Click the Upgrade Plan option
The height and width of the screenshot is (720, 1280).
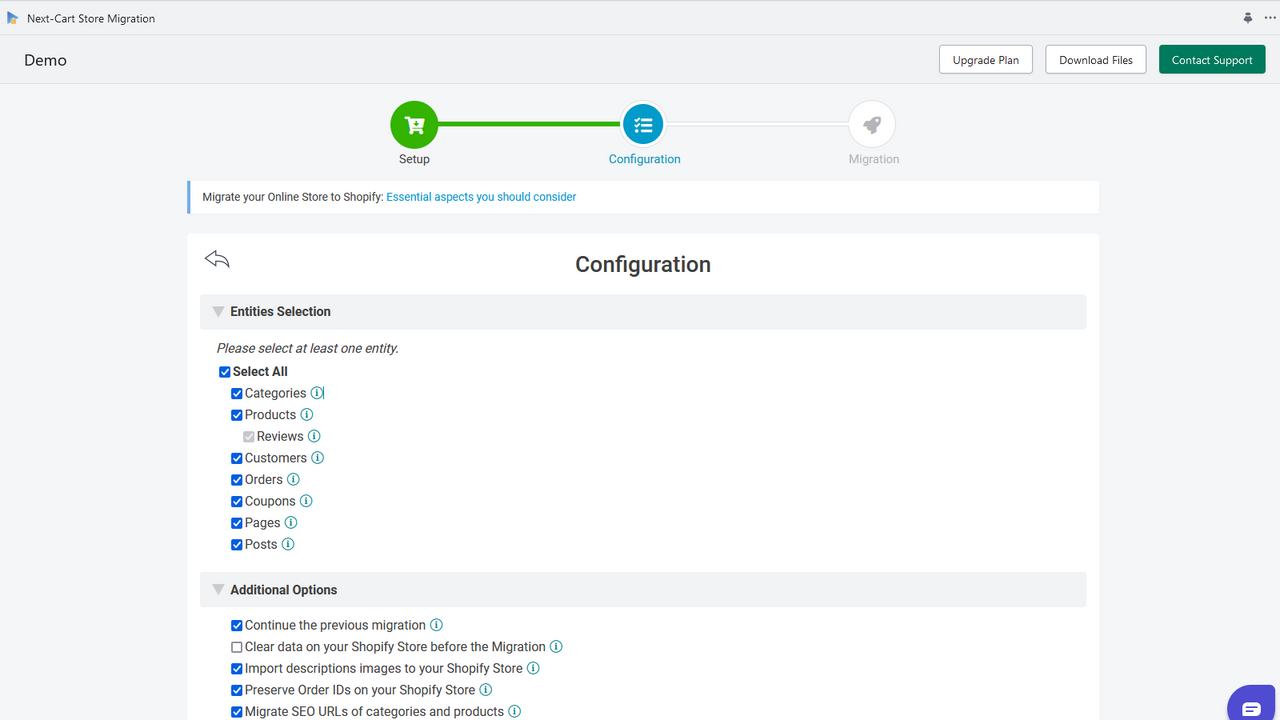point(985,59)
